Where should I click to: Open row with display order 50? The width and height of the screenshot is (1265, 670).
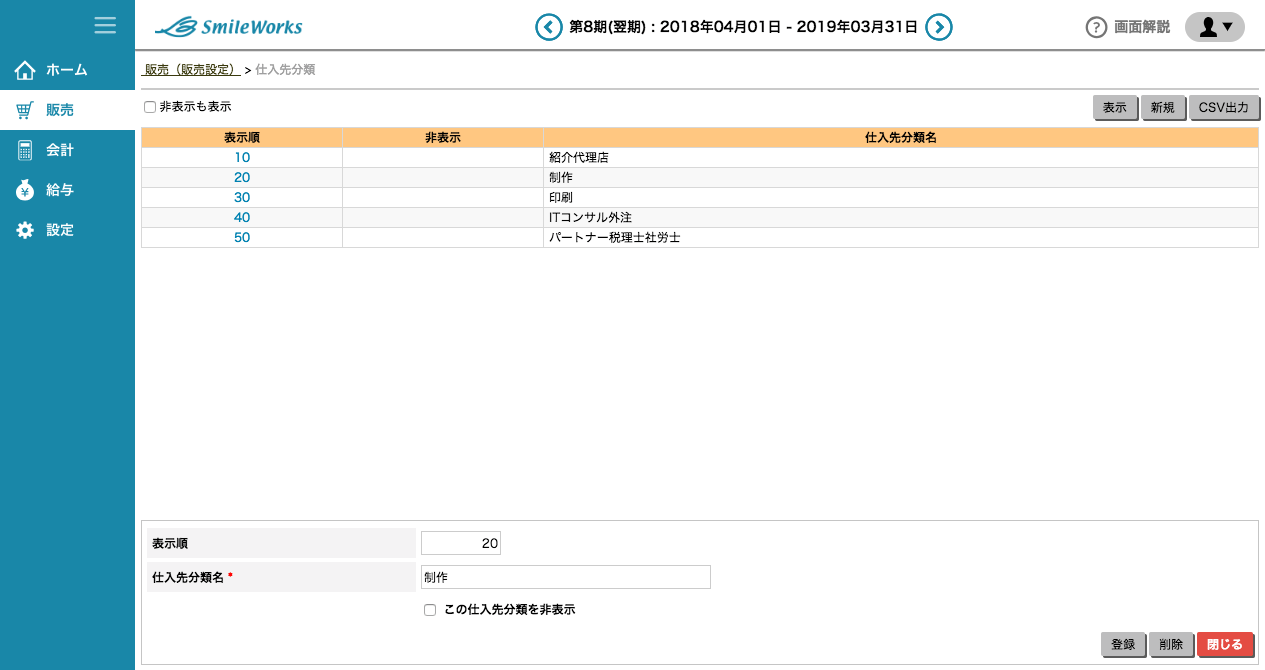(x=242, y=237)
